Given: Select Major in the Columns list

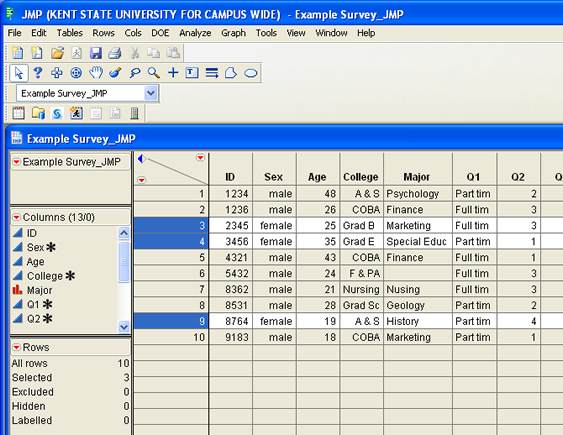Looking at the screenshot, I should coord(39,290).
